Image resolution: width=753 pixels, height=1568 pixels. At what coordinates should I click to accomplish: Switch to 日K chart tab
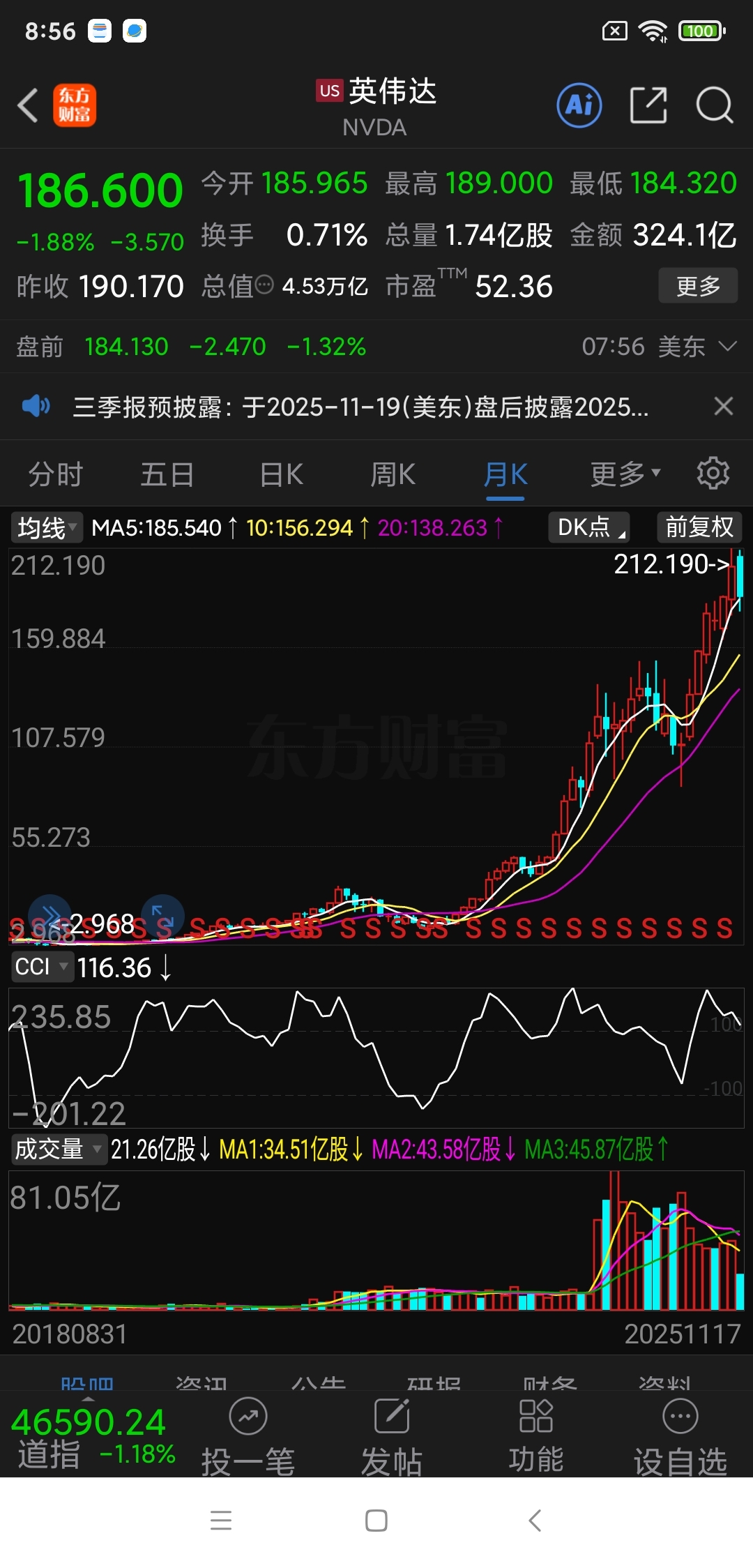pyautogui.click(x=281, y=474)
